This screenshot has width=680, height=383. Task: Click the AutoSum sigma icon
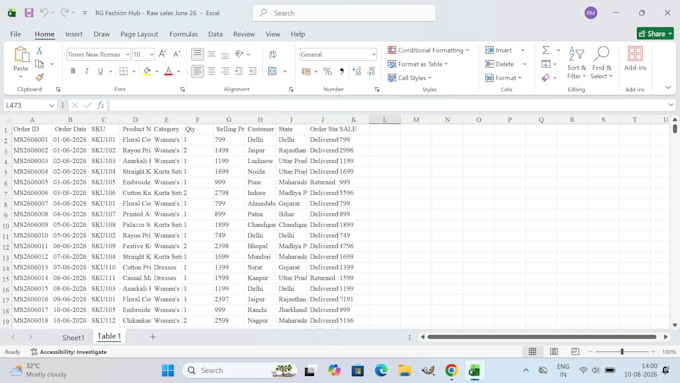click(x=546, y=50)
